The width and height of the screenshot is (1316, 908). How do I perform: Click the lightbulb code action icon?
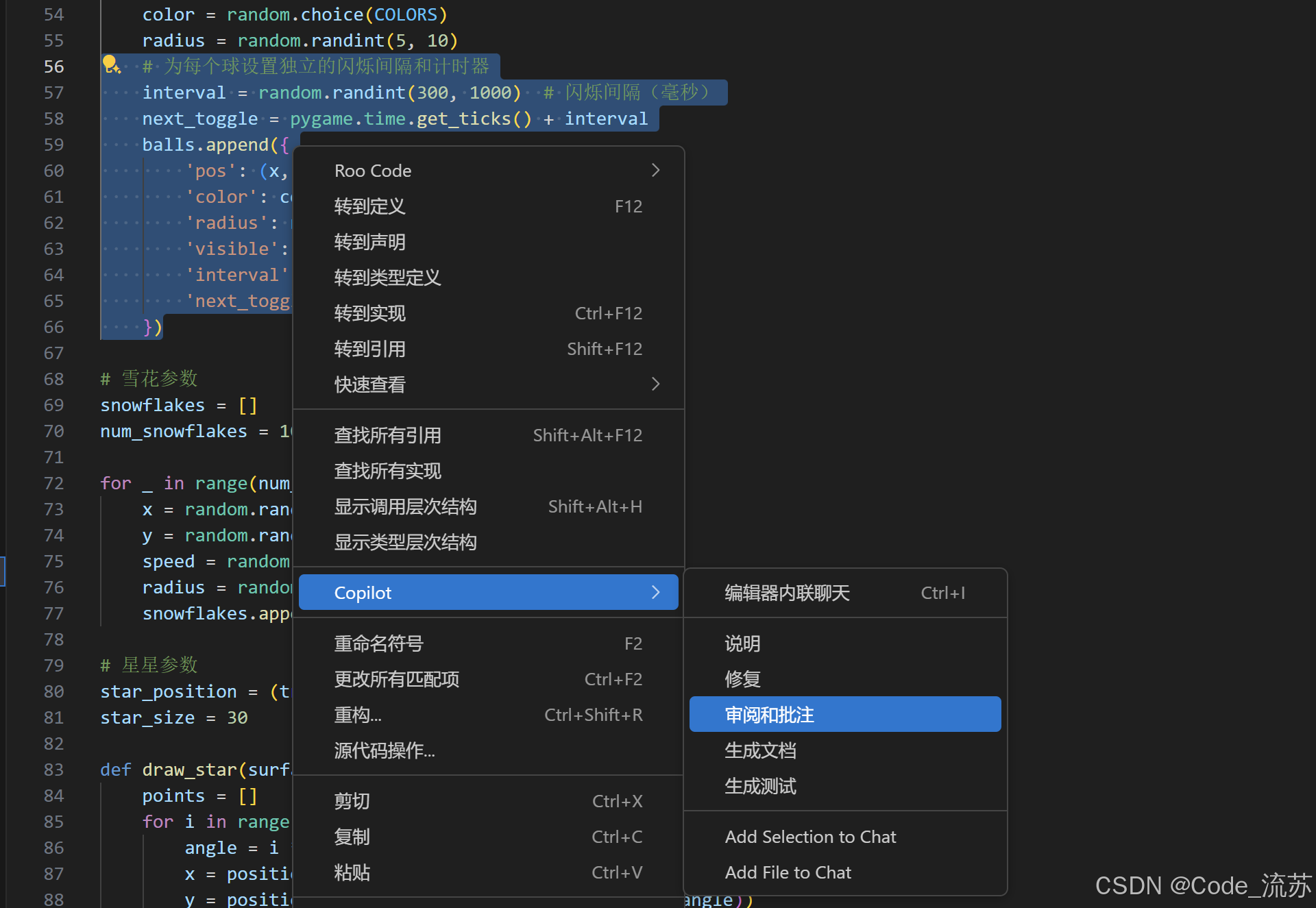pos(111,65)
